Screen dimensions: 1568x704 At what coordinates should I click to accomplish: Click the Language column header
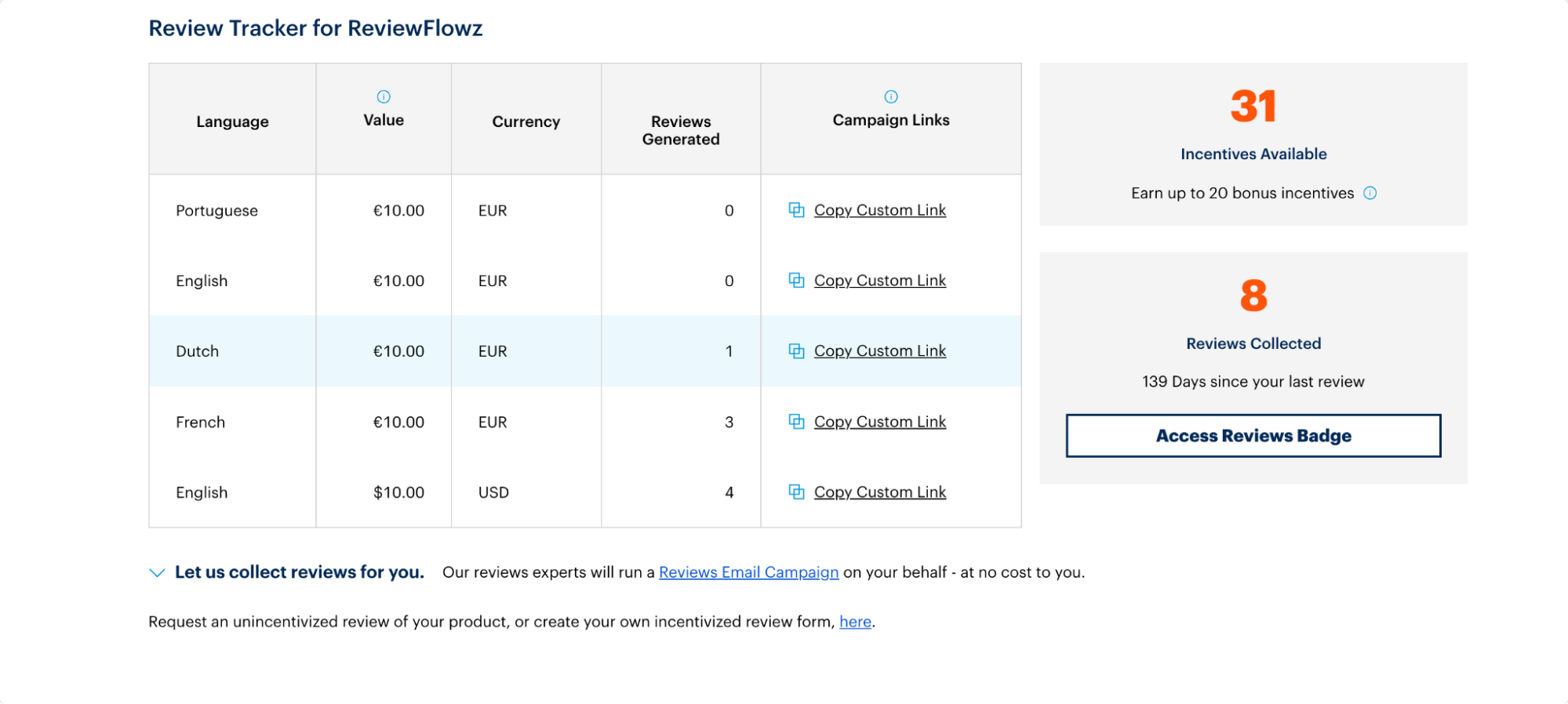(232, 122)
